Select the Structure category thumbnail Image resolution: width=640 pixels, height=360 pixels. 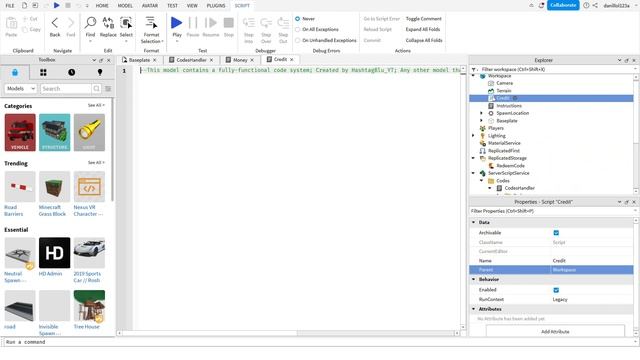point(55,132)
